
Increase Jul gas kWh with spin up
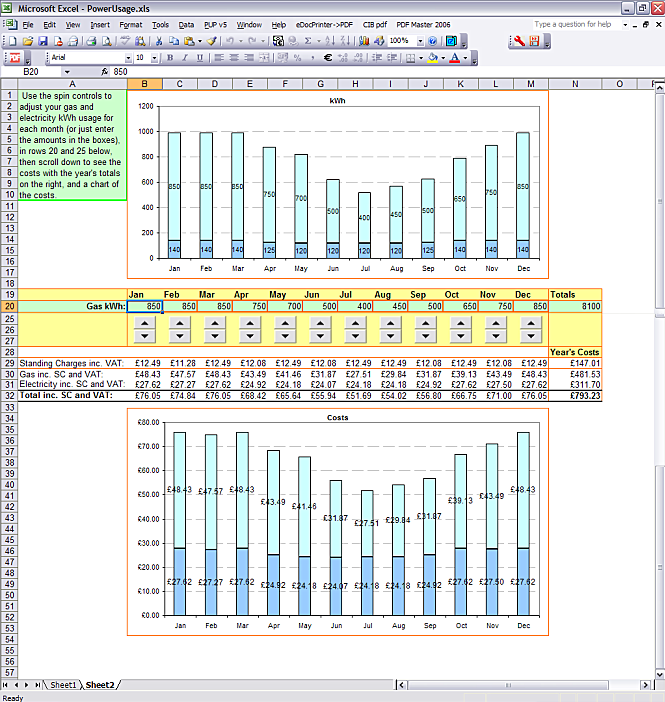(x=356, y=323)
